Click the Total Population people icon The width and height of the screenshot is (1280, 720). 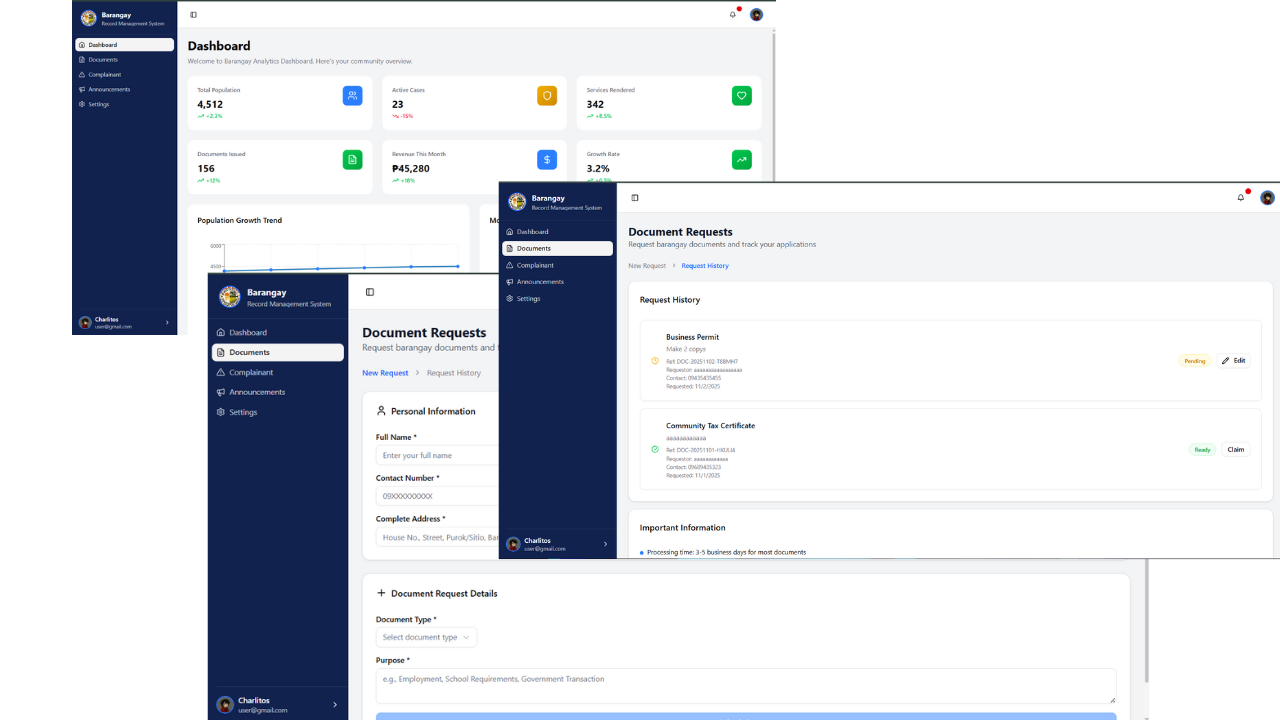pyautogui.click(x=352, y=95)
